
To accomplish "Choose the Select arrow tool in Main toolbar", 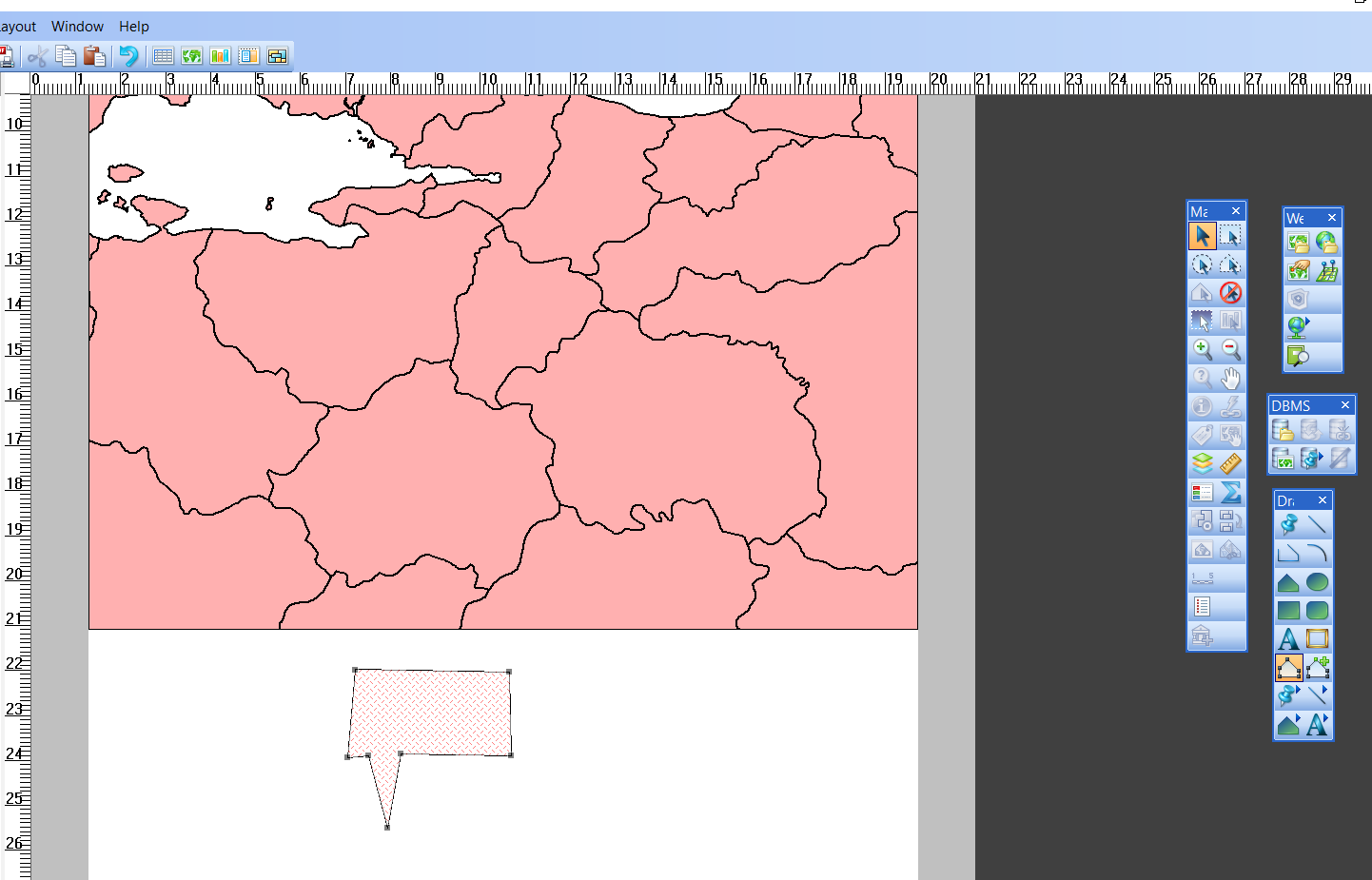I will click(1203, 236).
